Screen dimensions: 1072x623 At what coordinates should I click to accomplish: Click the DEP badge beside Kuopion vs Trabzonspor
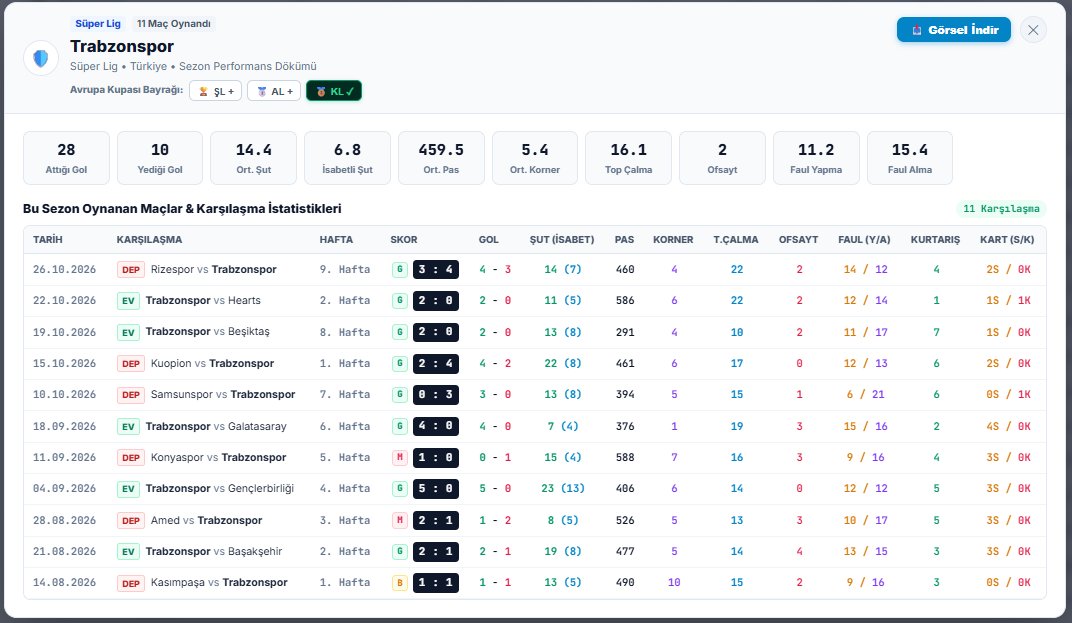click(131, 364)
